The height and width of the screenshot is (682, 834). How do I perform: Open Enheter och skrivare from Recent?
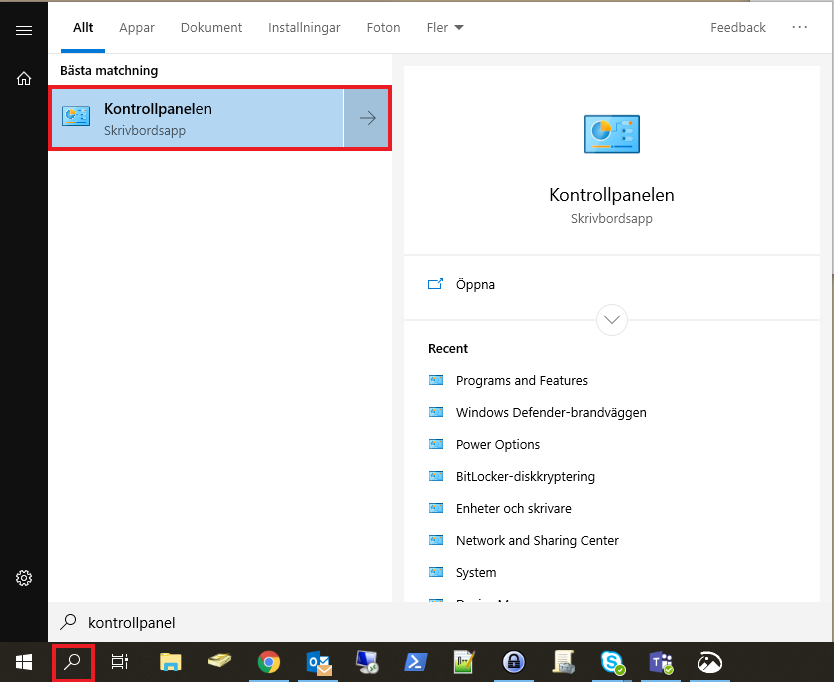click(513, 508)
